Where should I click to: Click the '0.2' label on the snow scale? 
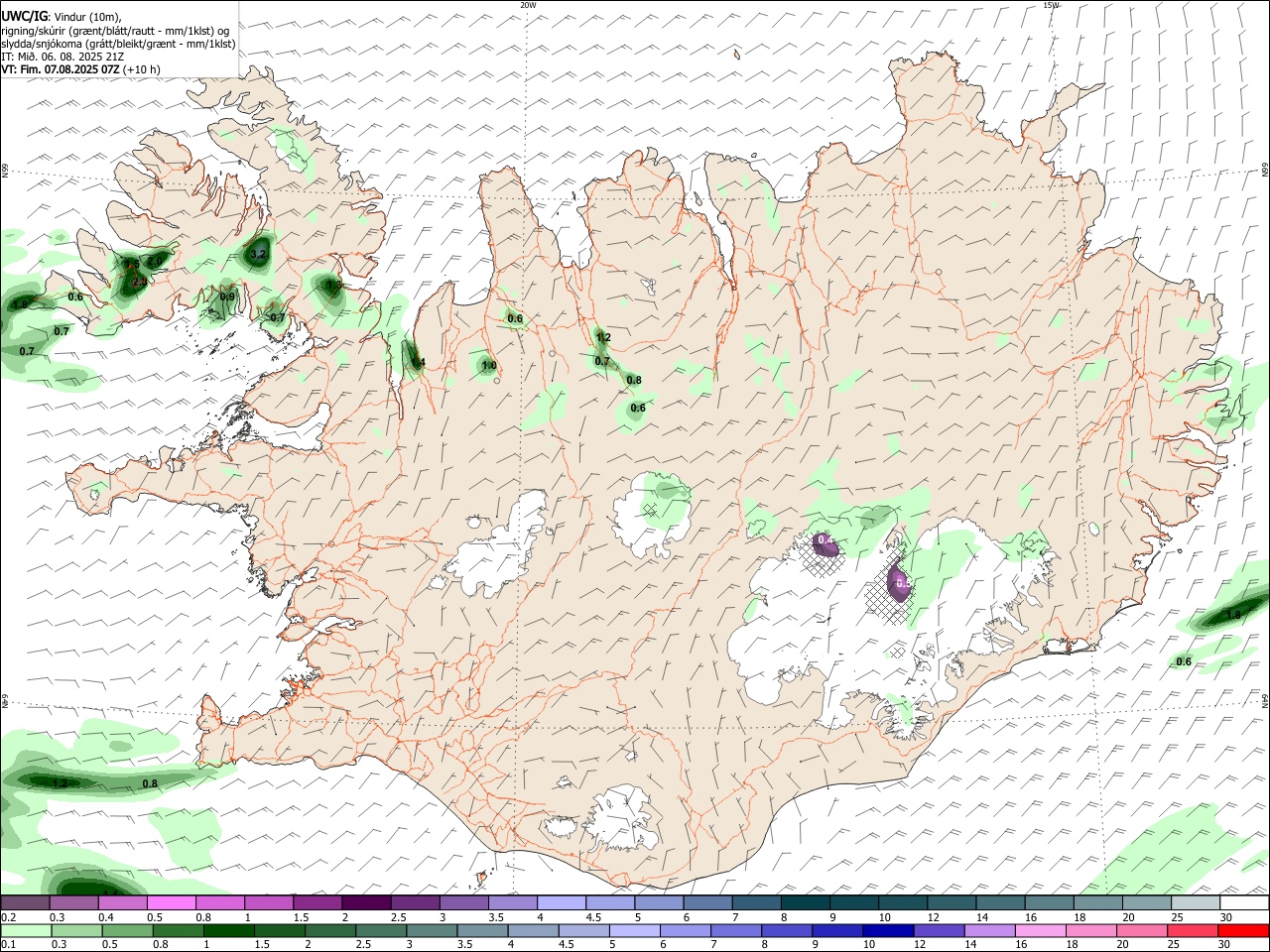pyautogui.click(x=8, y=917)
